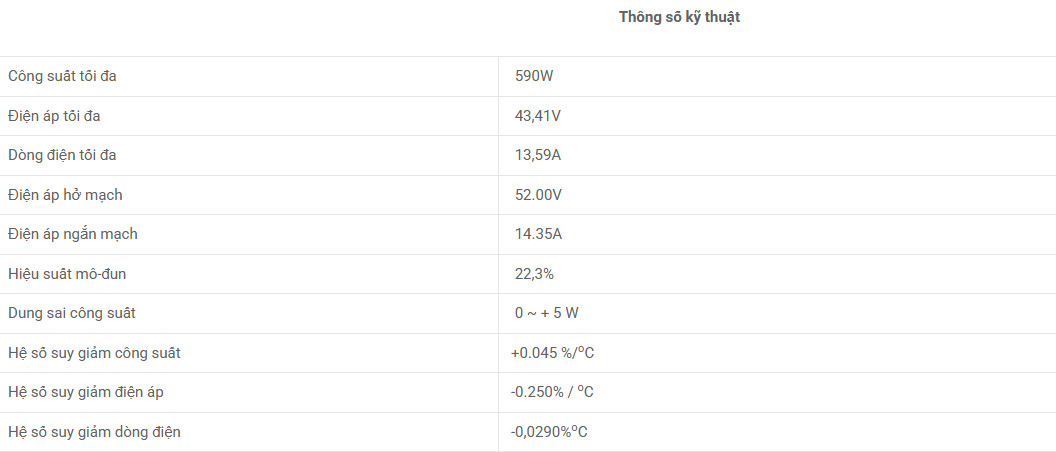The width and height of the screenshot is (1056, 452).
Task: Click the "Thông số kỹ thuật" table header
Action: [679, 17]
